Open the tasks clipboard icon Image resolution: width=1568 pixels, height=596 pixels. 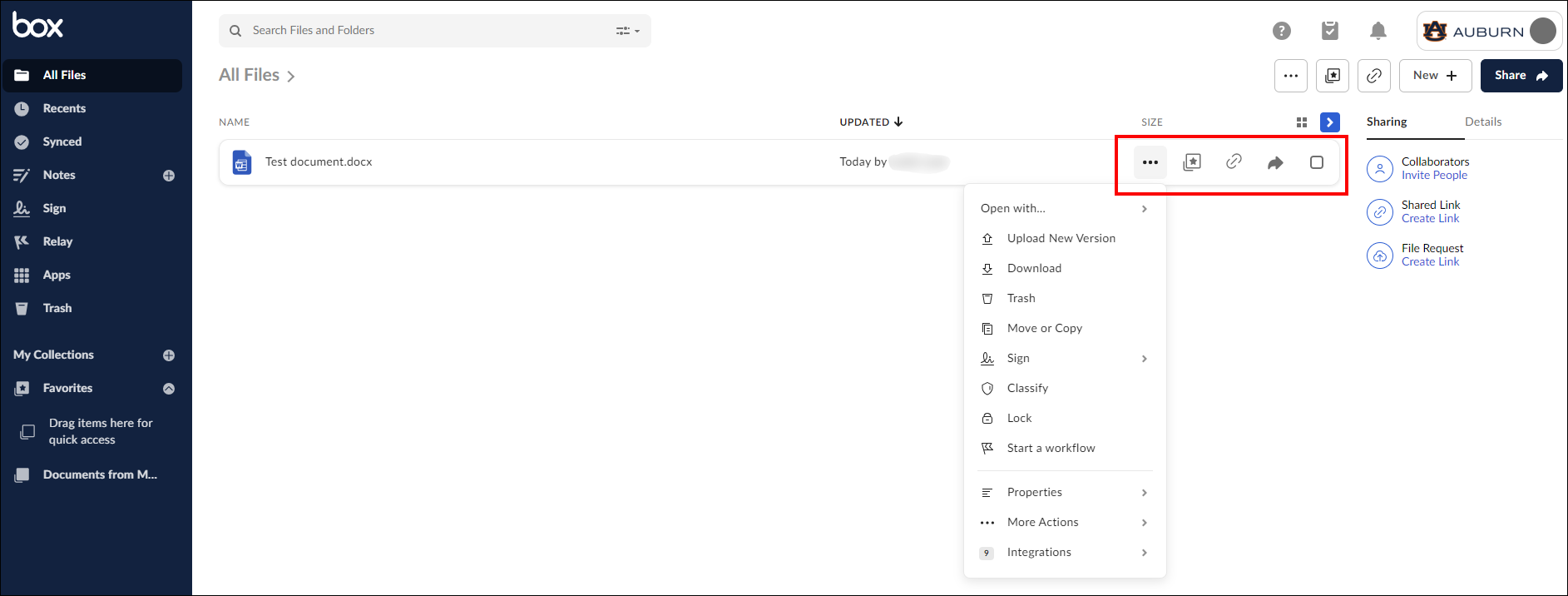[1330, 31]
